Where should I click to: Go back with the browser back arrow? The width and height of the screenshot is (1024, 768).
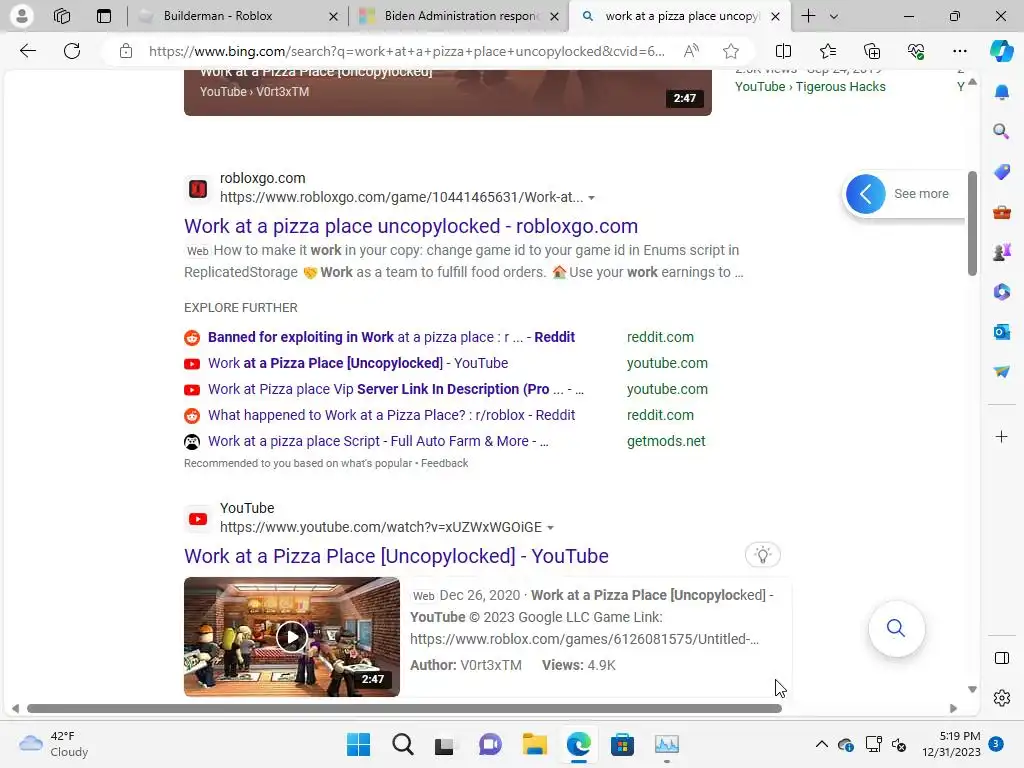[x=27, y=51]
